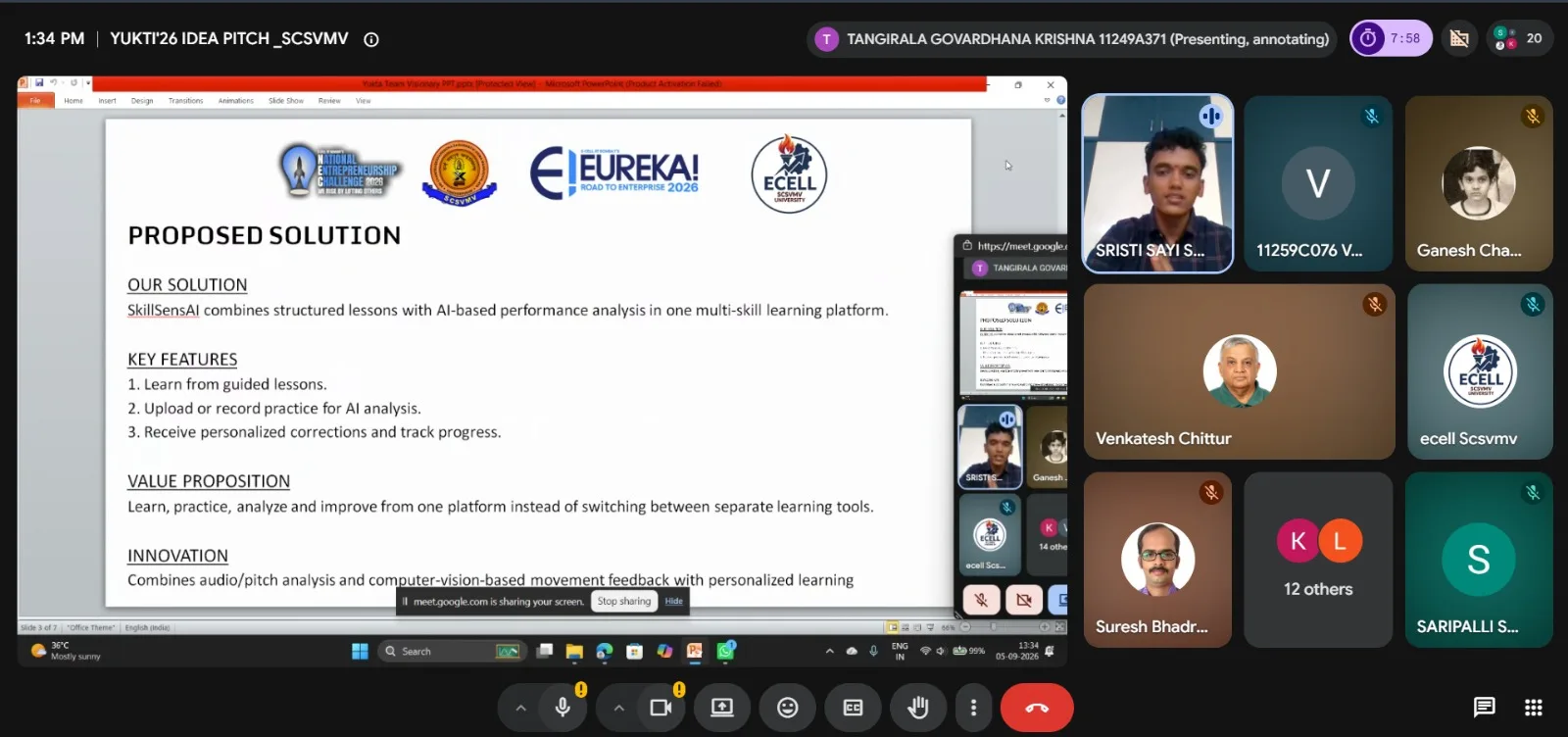Select the SARIPALLI S... participant tile
This screenshot has width=1568, height=737.
click(1479, 560)
